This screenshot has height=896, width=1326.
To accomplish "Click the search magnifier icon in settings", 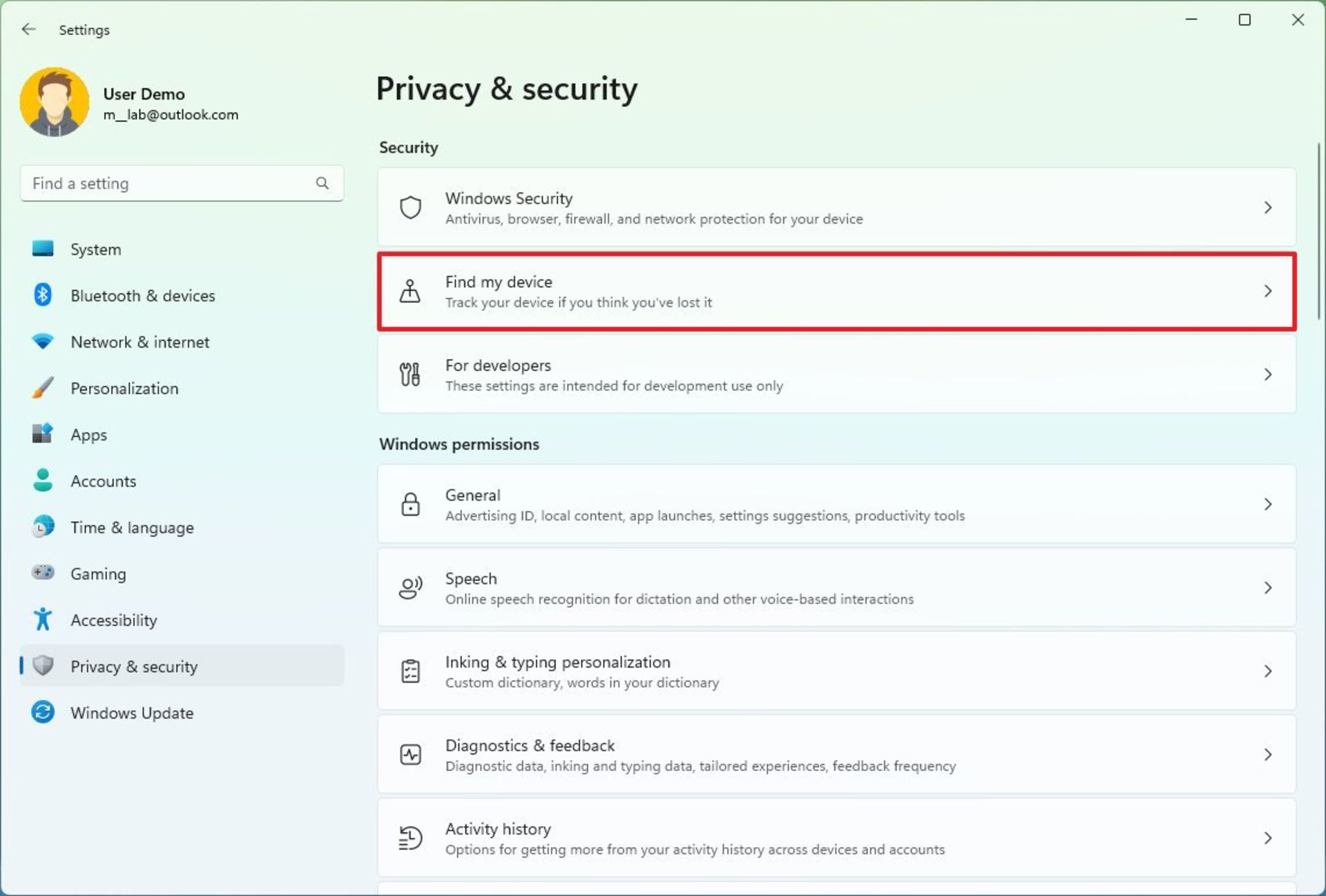I will tap(323, 183).
